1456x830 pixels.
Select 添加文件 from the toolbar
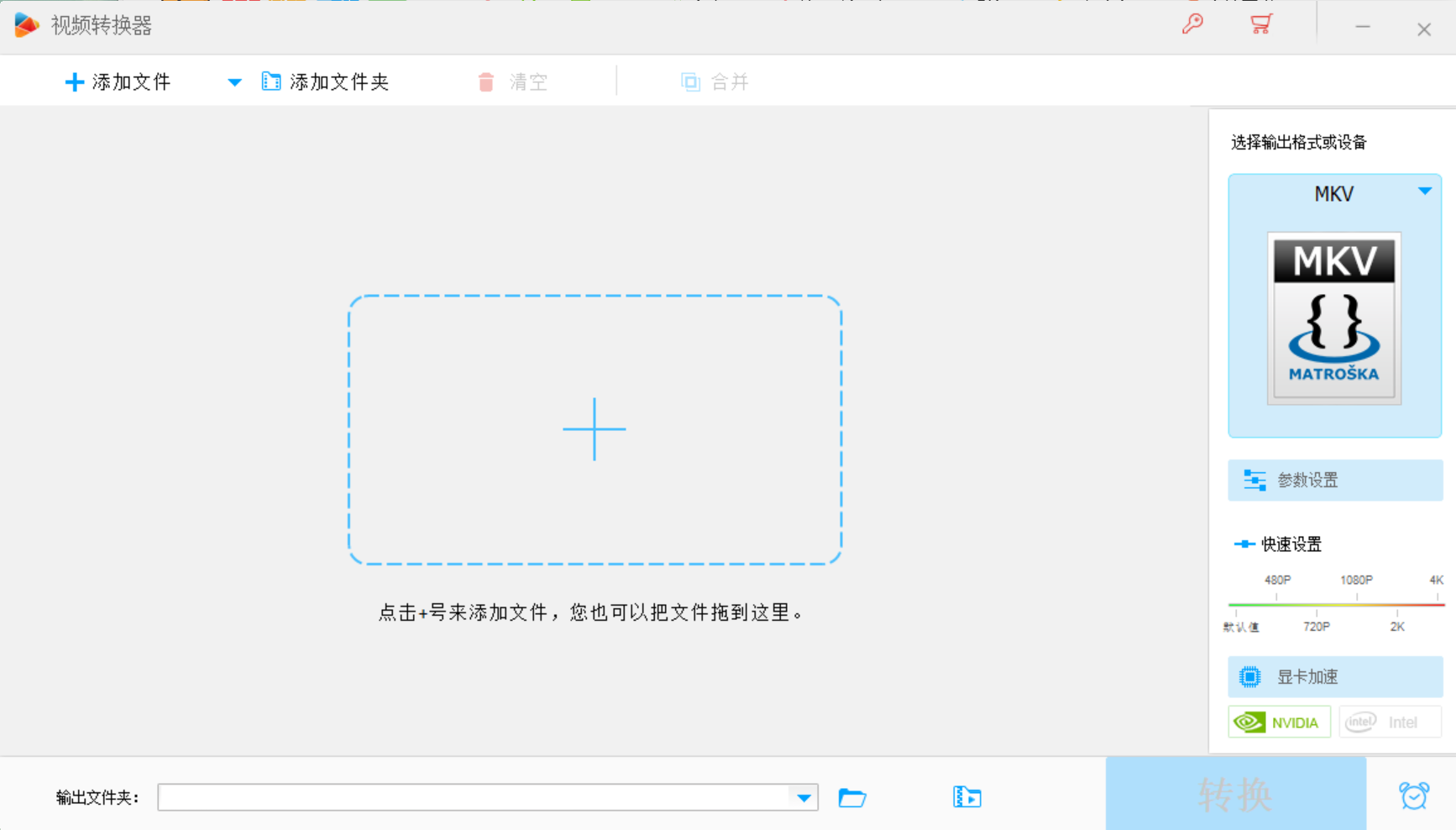pyautogui.click(x=118, y=81)
